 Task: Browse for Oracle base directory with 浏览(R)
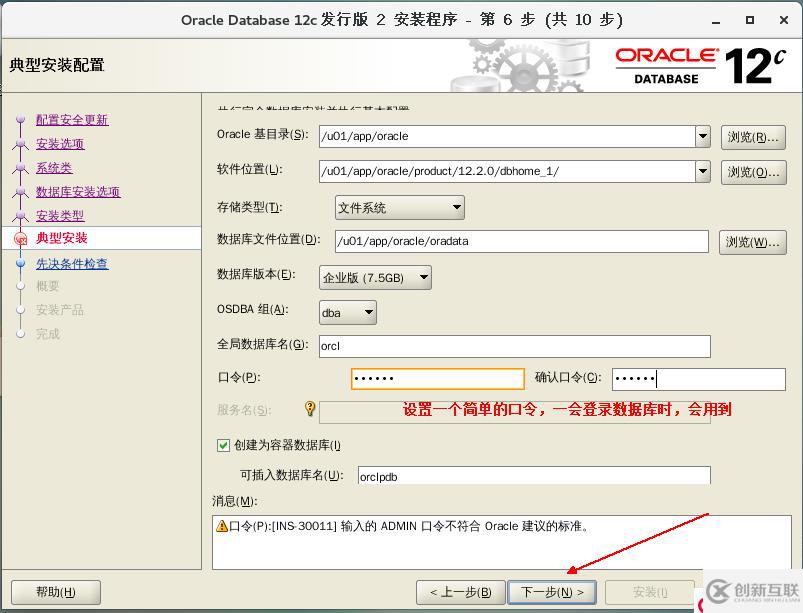(753, 137)
